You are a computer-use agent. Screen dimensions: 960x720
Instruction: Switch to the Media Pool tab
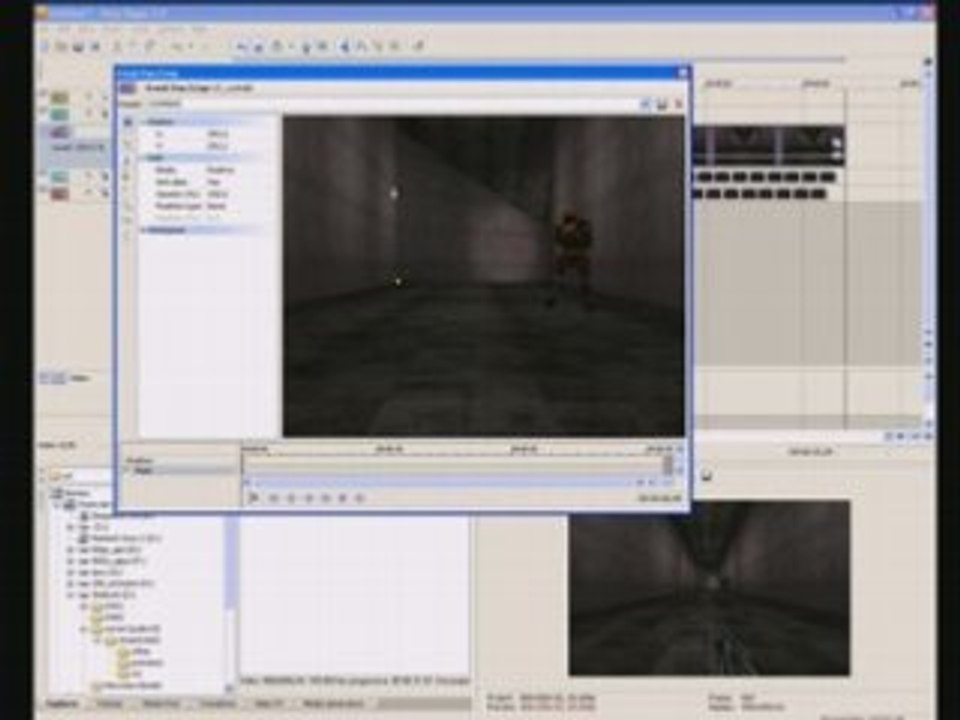pyautogui.click(x=161, y=703)
